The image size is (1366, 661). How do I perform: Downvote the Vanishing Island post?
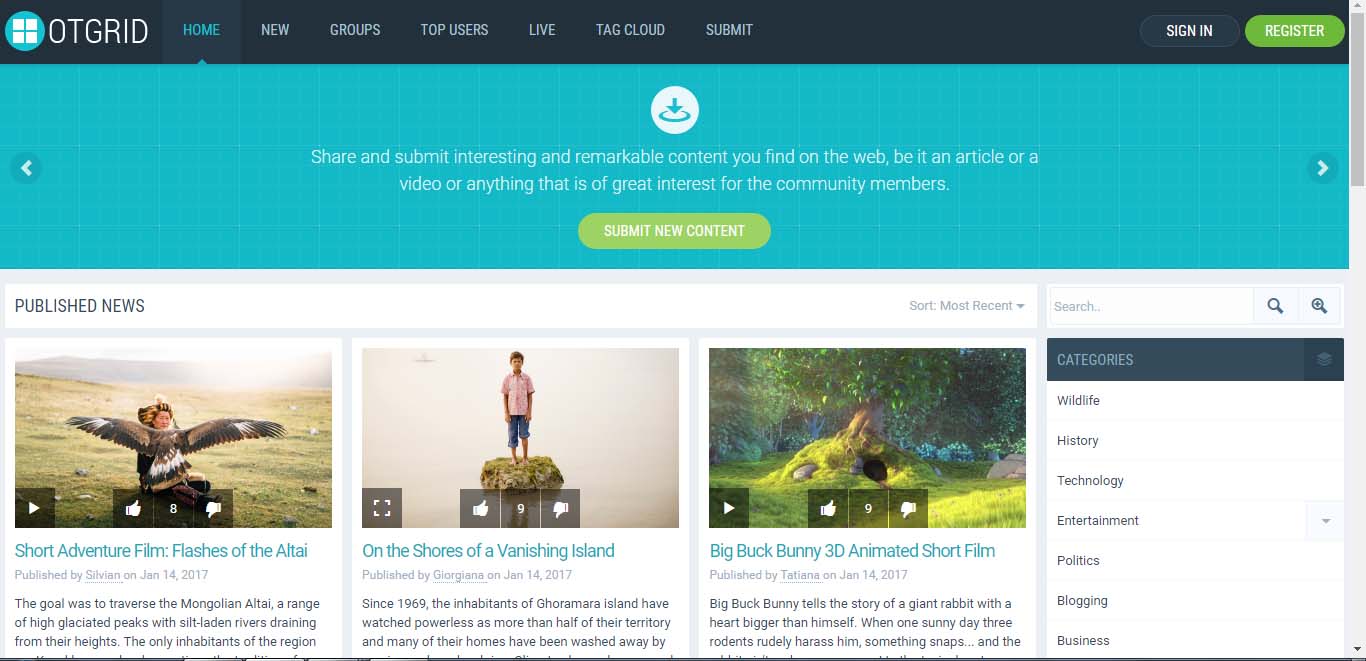click(x=560, y=508)
